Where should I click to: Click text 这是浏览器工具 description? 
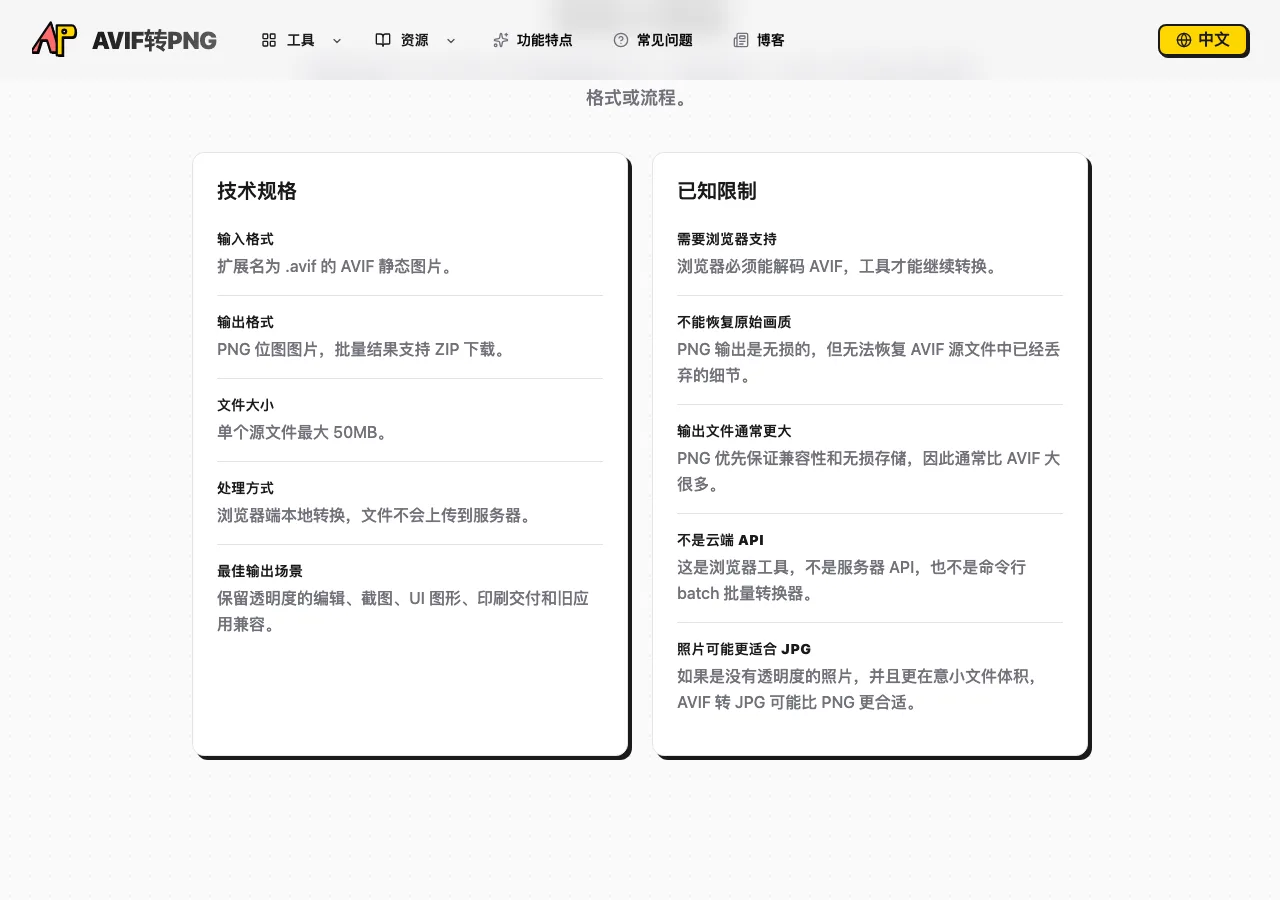click(x=852, y=581)
